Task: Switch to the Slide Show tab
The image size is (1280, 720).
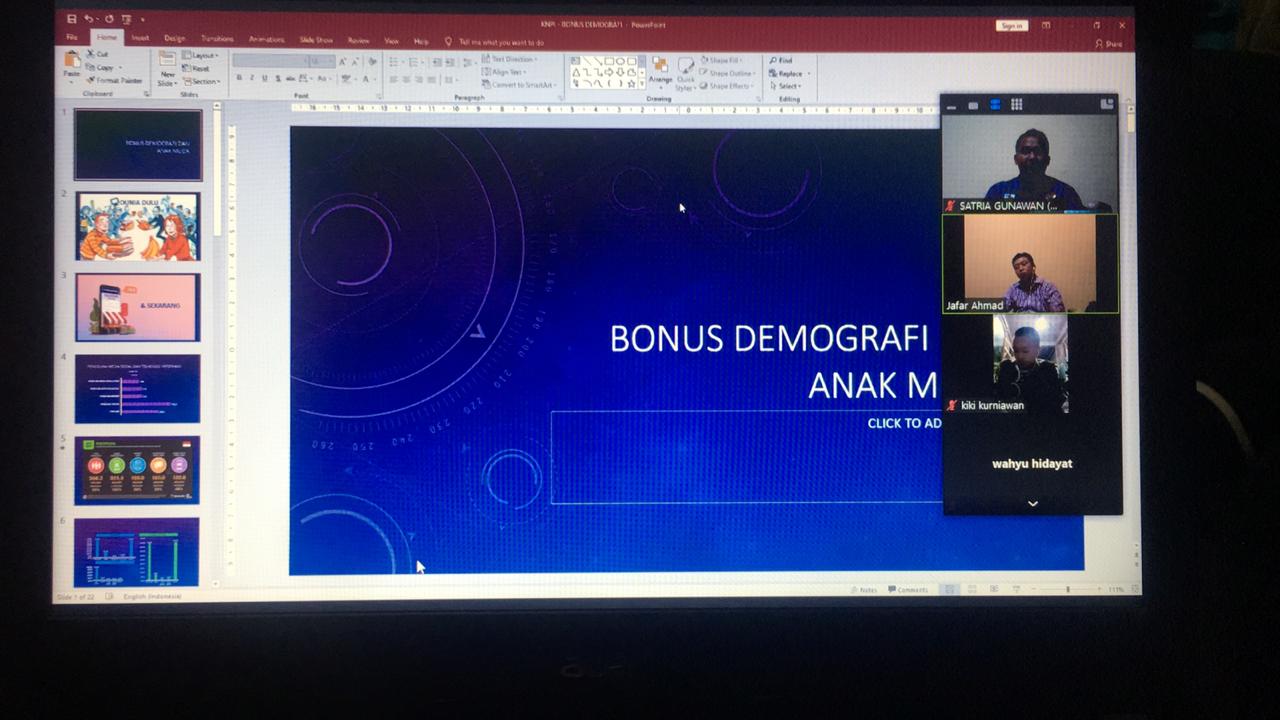Action: 316,40
